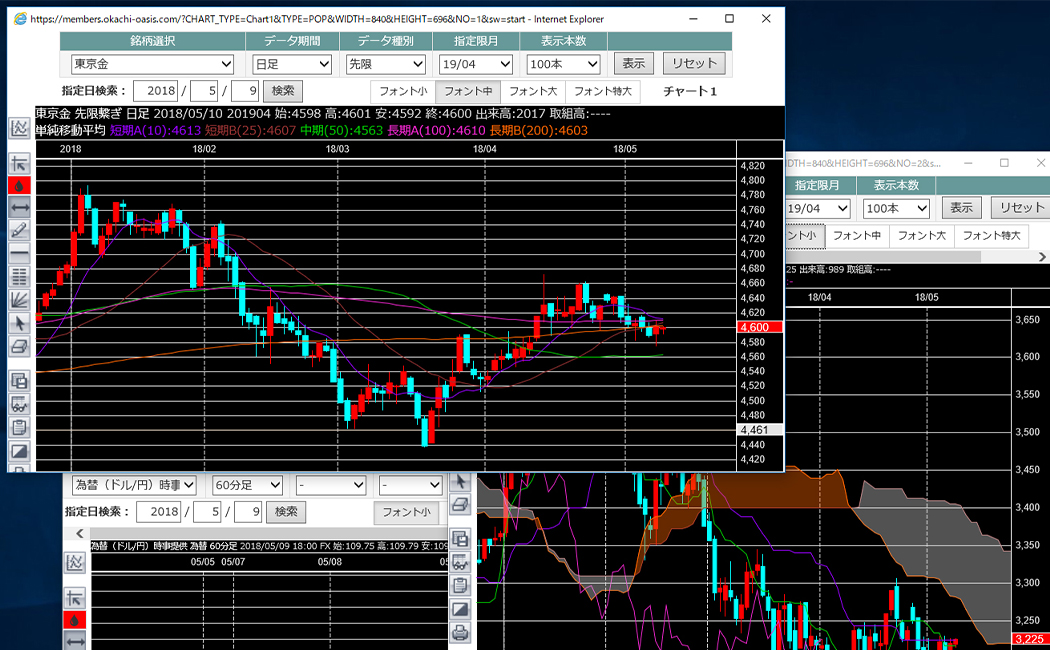
Task: Open chart settings icon above Tokyo Gold chart toolbar
Action: point(19,128)
